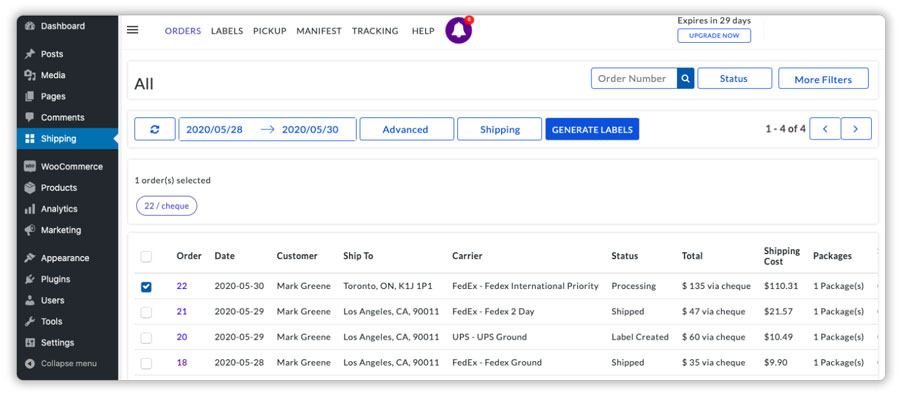900x395 pixels.
Task: Open Tools in the sidebar
Action: click(x=67, y=322)
